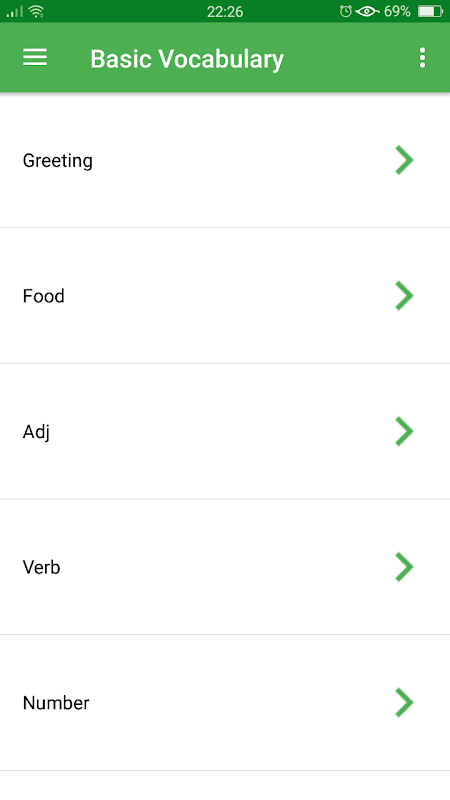Open the Food vocabulary category
Screen dimensions: 450x800
click(225, 296)
